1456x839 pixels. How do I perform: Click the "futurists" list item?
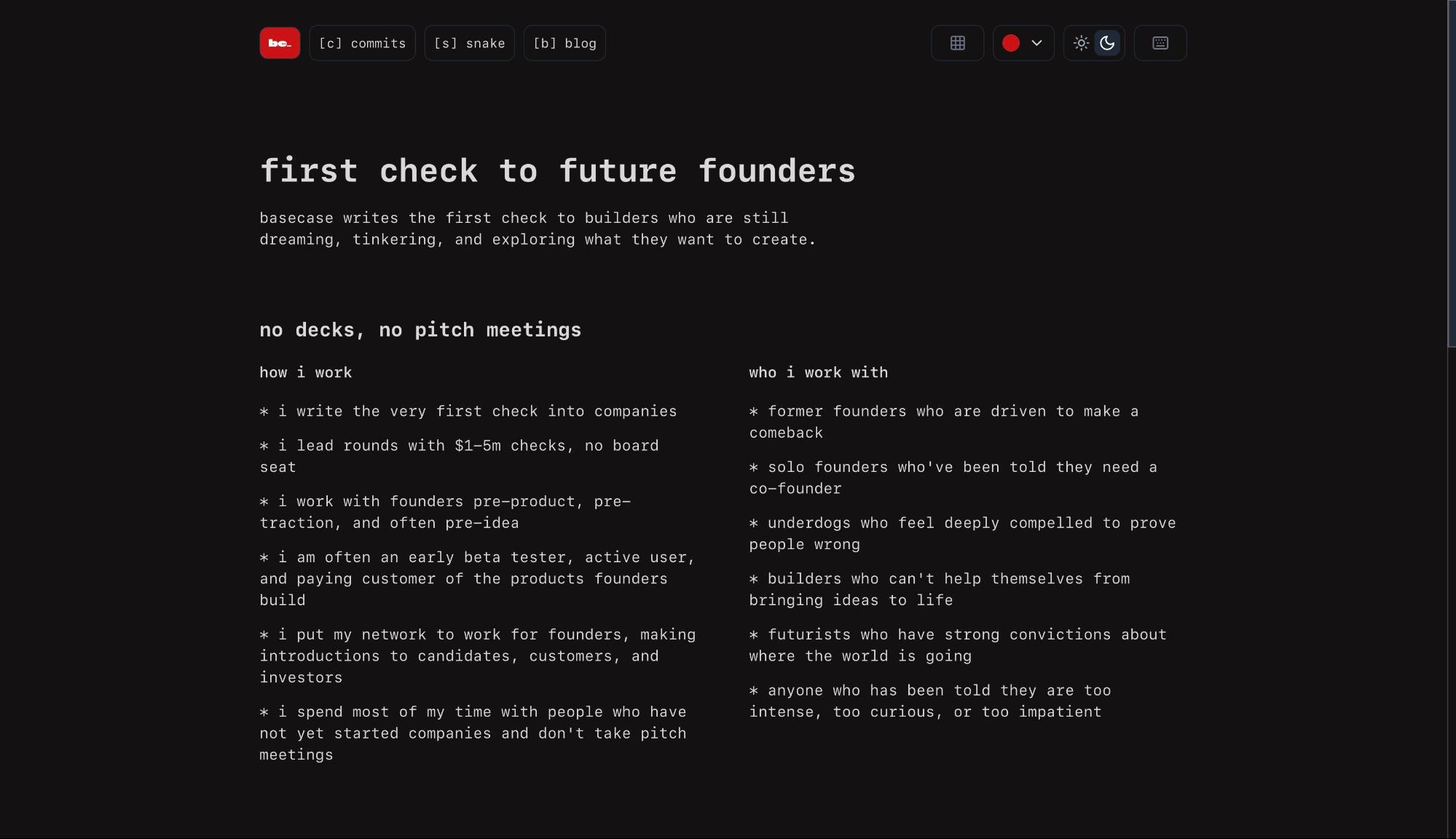tap(958, 645)
